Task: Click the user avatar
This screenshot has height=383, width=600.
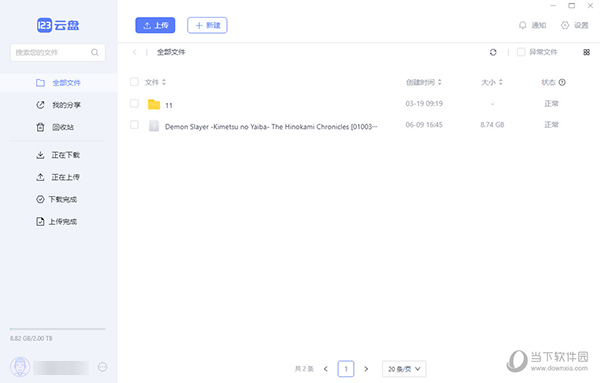Action: 20,367
